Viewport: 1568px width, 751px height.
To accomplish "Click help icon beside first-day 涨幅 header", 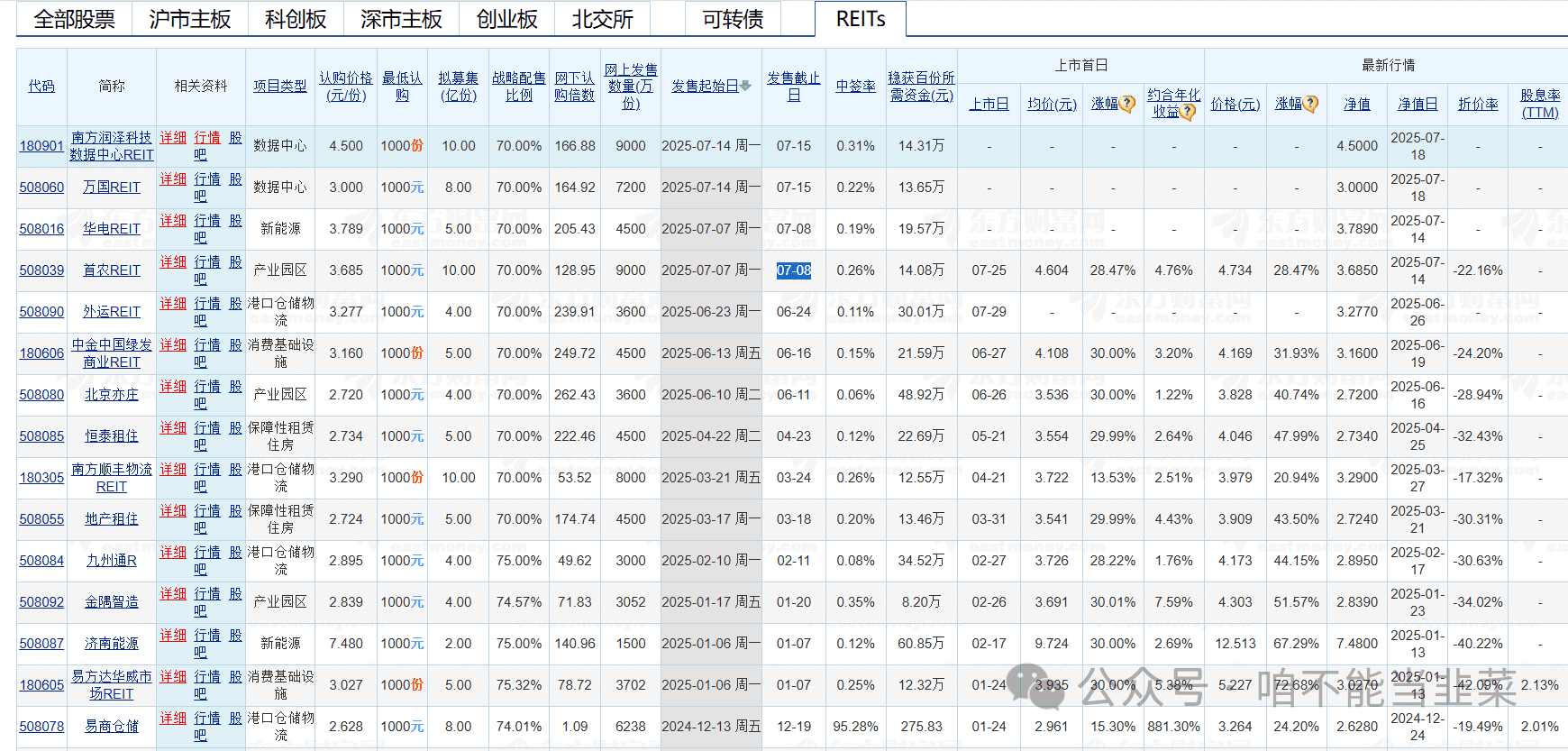I will [x=1127, y=105].
